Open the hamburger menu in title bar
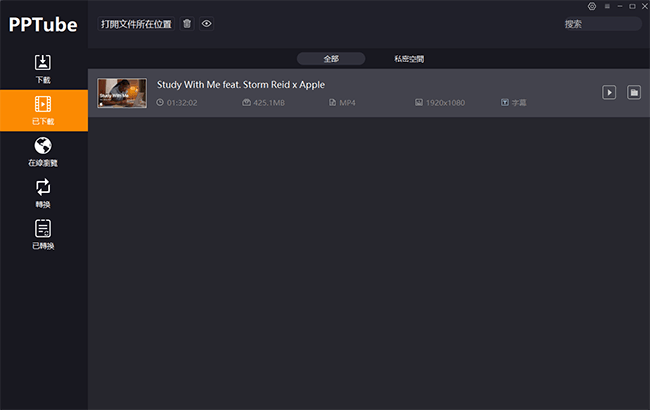Image resolution: width=650 pixels, height=410 pixels. pyautogui.click(x=606, y=6)
